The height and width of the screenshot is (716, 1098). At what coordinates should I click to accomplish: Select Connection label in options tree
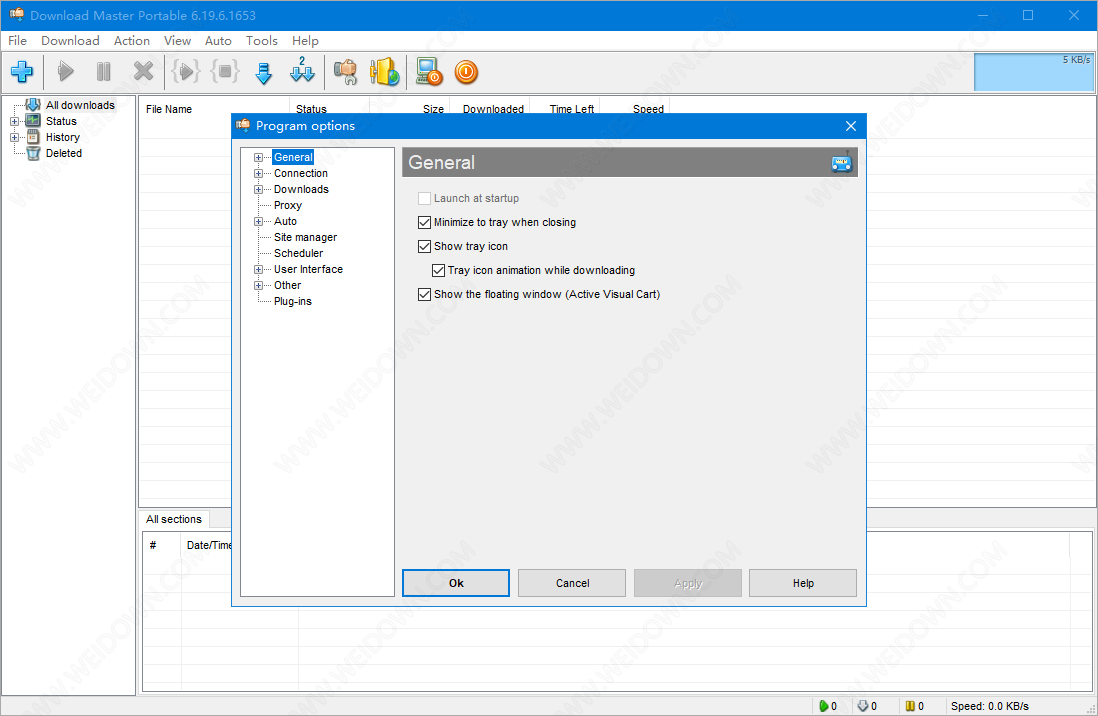tap(300, 174)
